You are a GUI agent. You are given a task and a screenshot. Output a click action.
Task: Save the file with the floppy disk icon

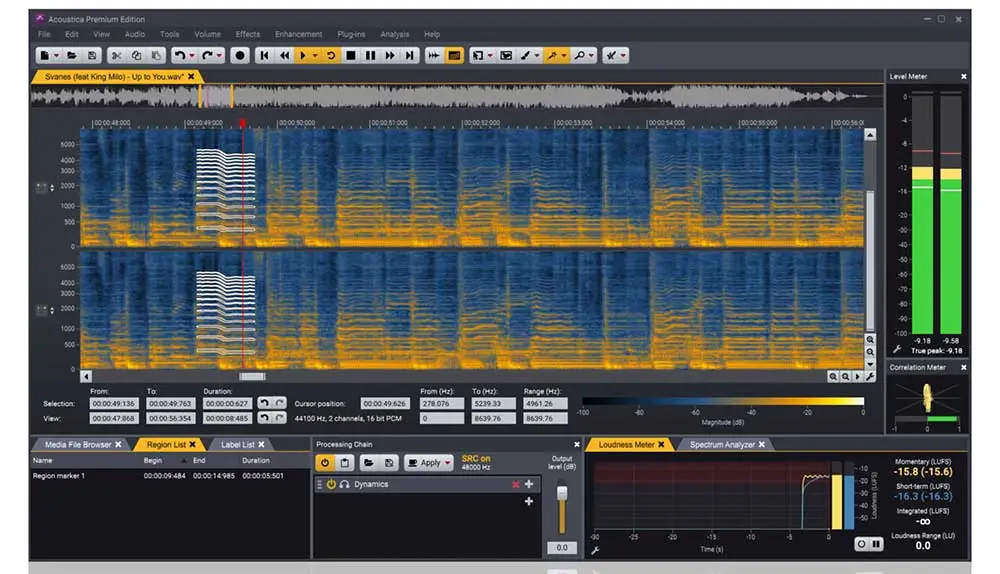tap(92, 56)
